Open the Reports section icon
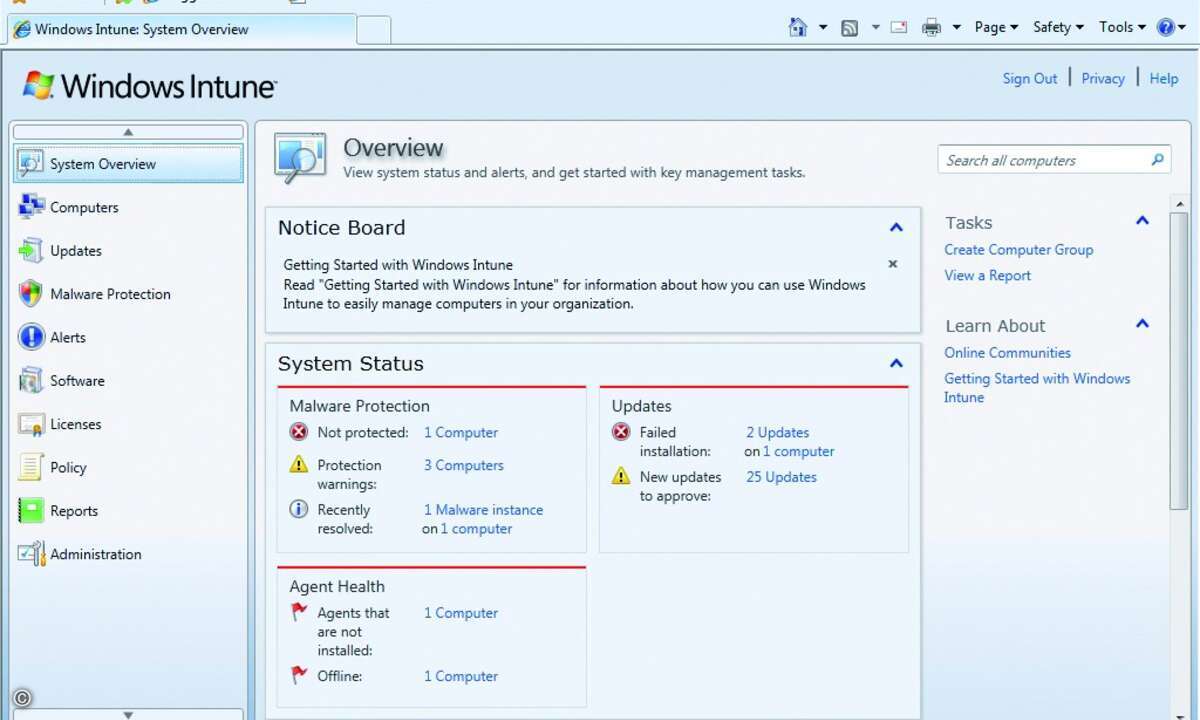 pos(32,510)
